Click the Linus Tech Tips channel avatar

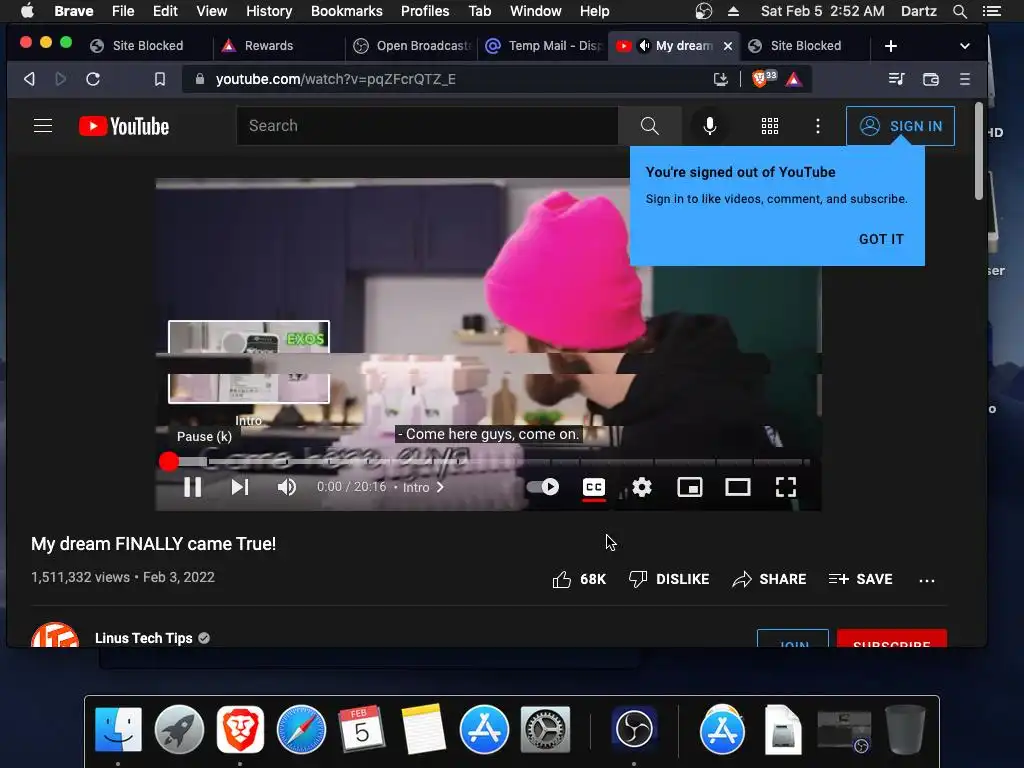(55, 635)
